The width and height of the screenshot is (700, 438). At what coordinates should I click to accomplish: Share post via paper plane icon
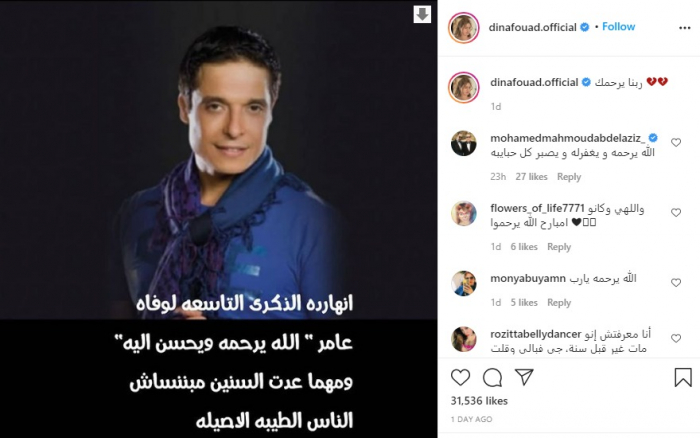click(x=524, y=377)
